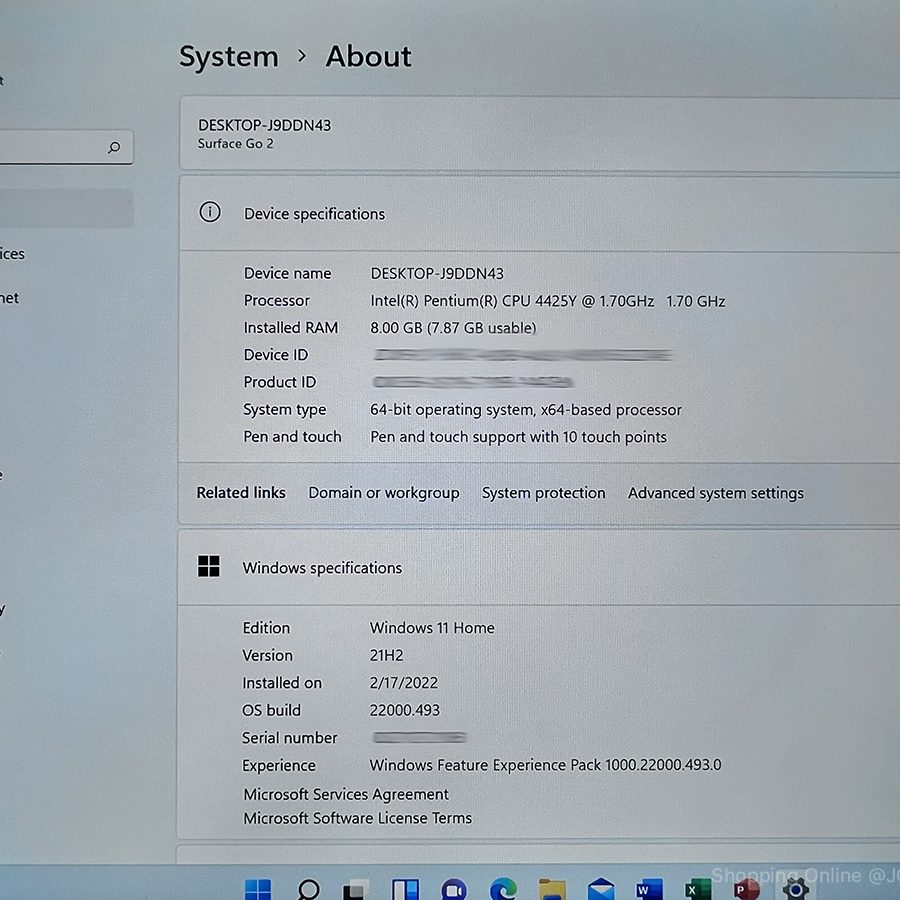Open Microsoft Services Agreement link
The width and height of the screenshot is (900, 900).
pos(346,794)
